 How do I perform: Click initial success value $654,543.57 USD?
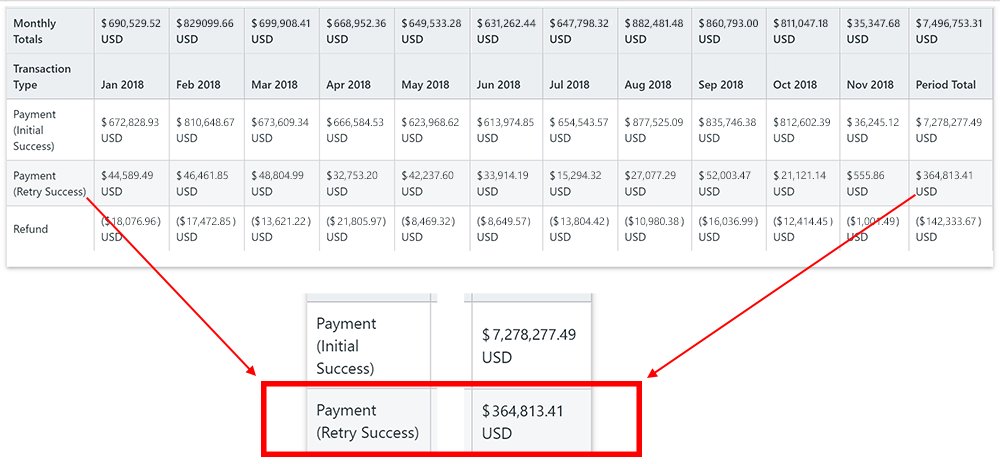[579, 130]
